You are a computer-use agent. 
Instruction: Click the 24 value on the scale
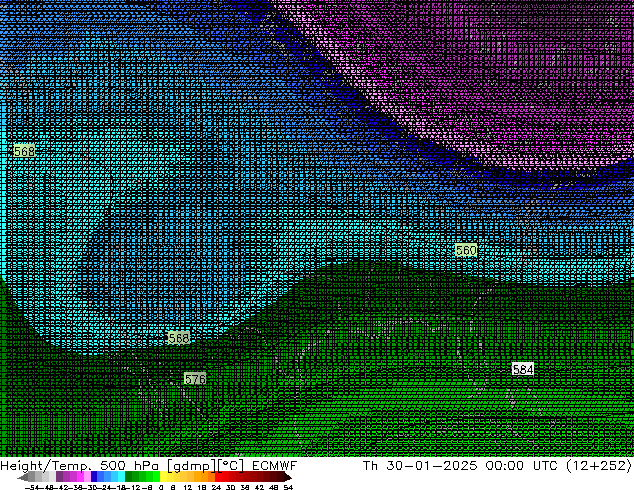coord(216,487)
